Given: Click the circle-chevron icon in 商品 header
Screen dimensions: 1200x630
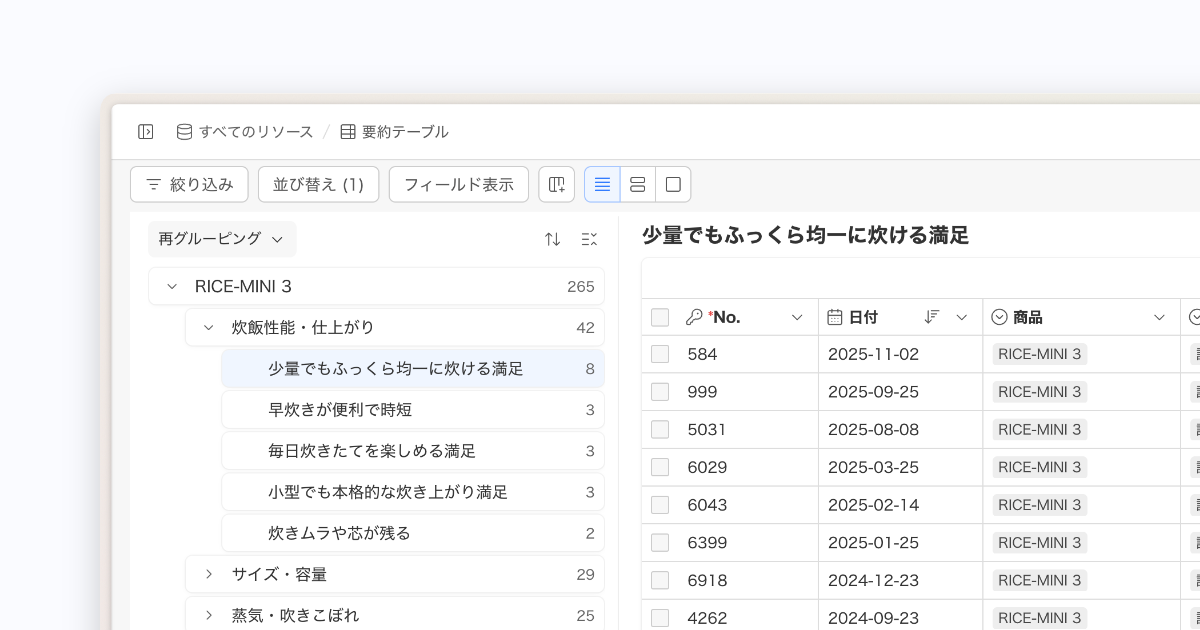Looking at the screenshot, I should coord(999,317).
